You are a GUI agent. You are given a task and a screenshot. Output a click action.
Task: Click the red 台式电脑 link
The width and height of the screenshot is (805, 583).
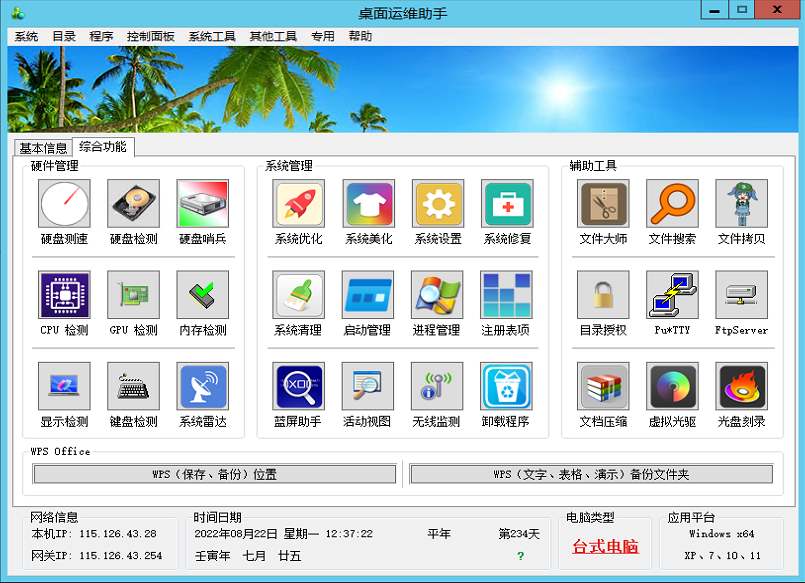(605, 547)
